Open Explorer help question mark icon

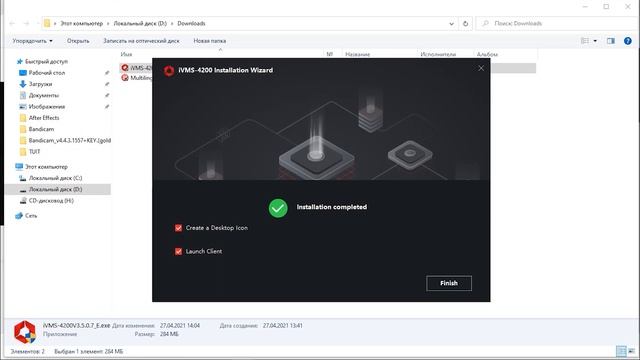(628, 41)
